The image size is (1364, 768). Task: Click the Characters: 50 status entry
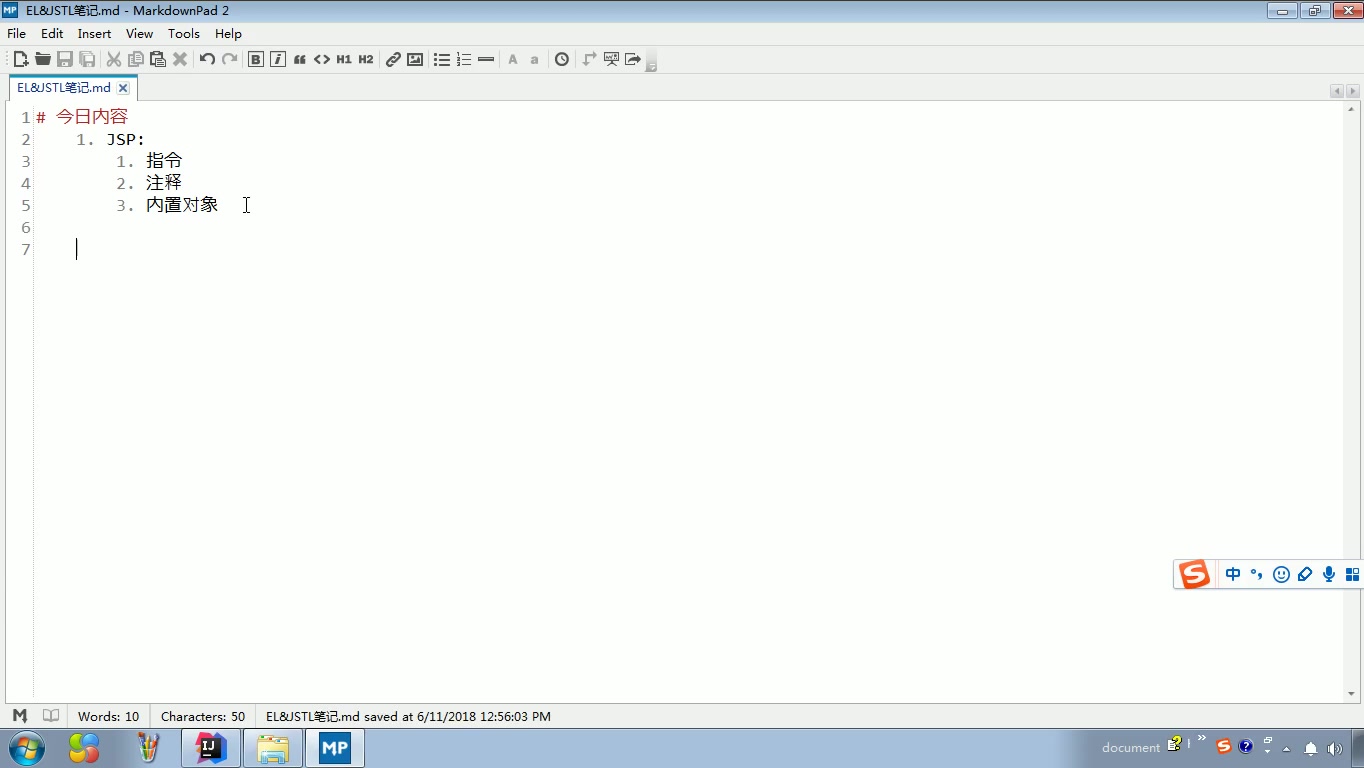click(202, 716)
